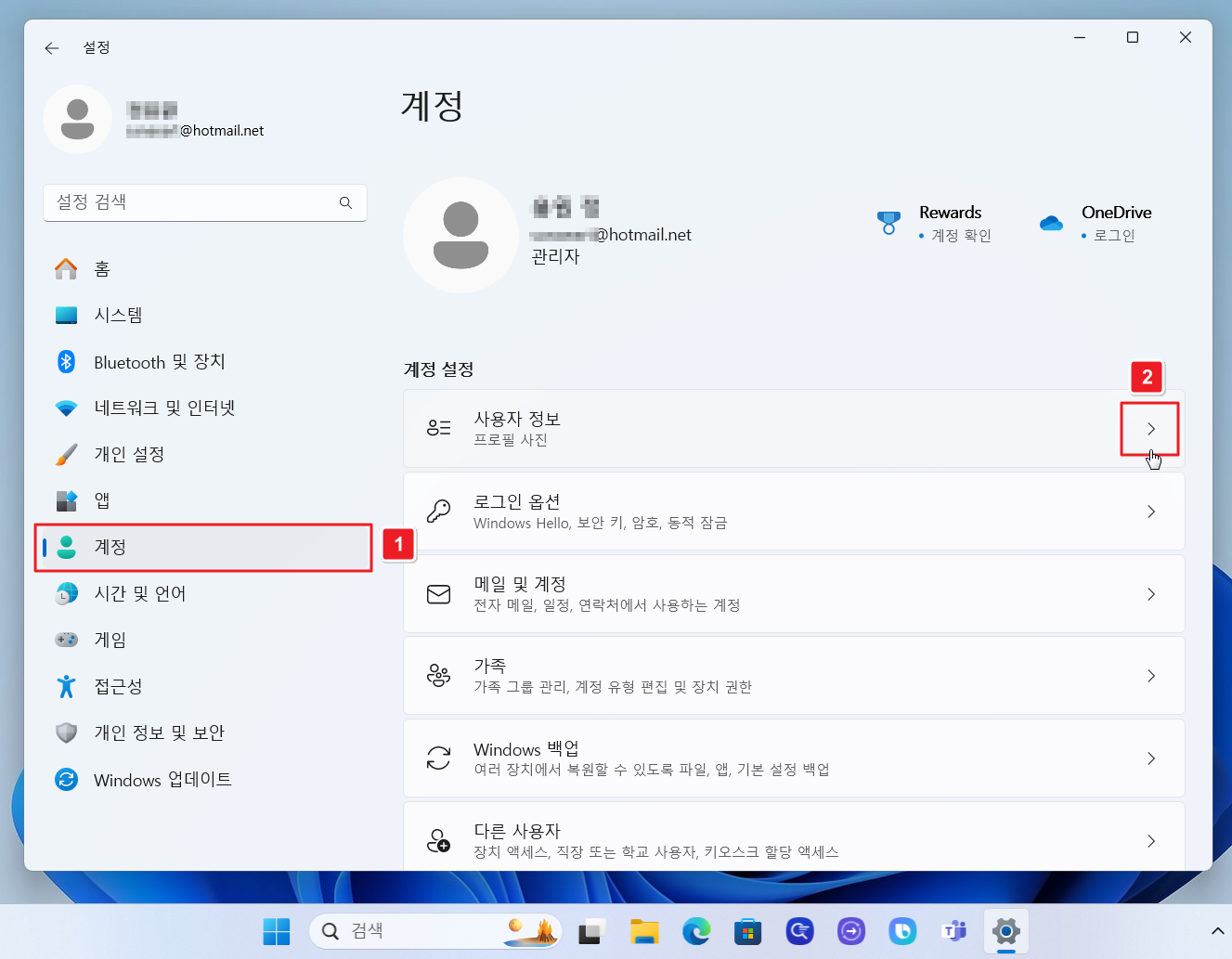
Task: Expand the 사용자 정보 row chevron
Action: pos(1150,429)
